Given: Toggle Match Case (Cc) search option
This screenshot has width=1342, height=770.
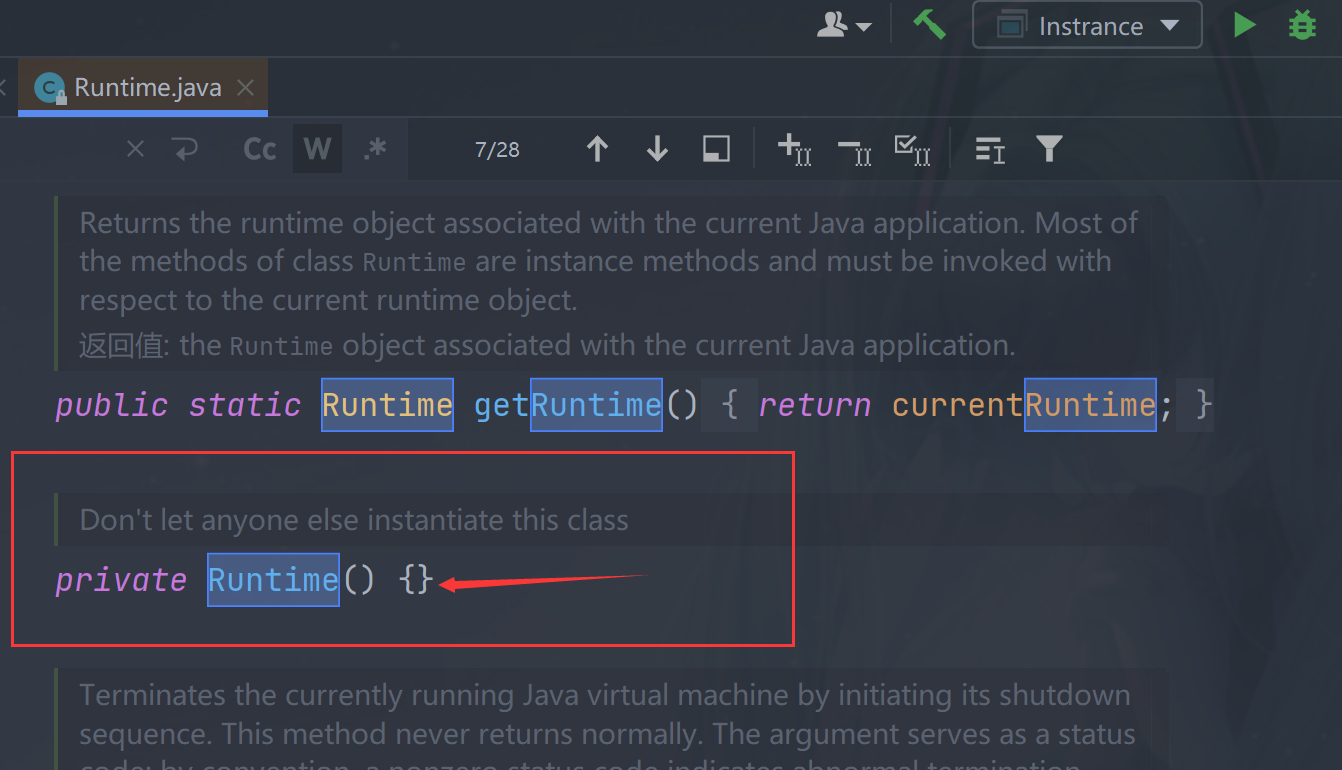Looking at the screenshot, I should click(x=260, y=150).
